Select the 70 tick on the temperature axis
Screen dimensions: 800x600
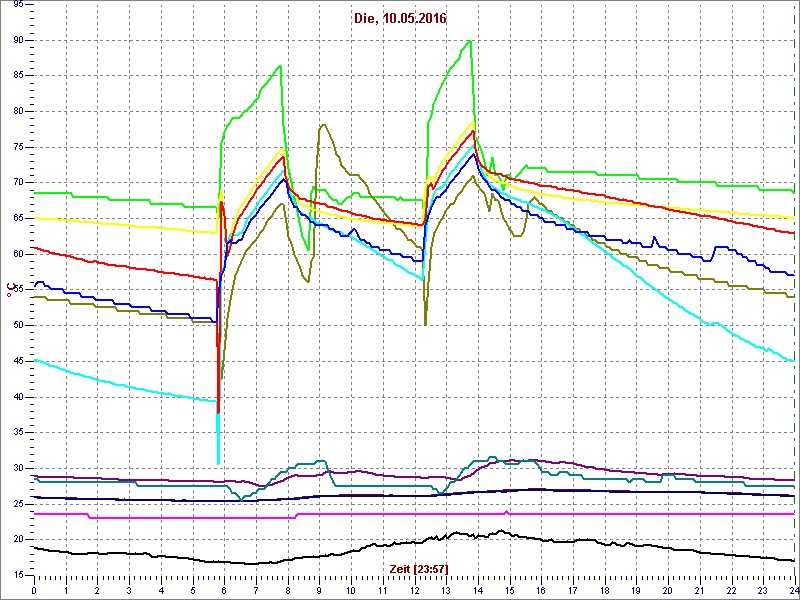coord(17,183)
